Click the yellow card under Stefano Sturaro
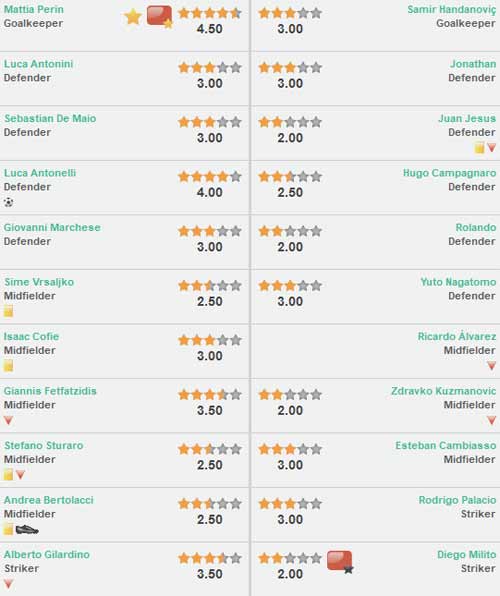This screenshot has height=596, width=500. 8,474
